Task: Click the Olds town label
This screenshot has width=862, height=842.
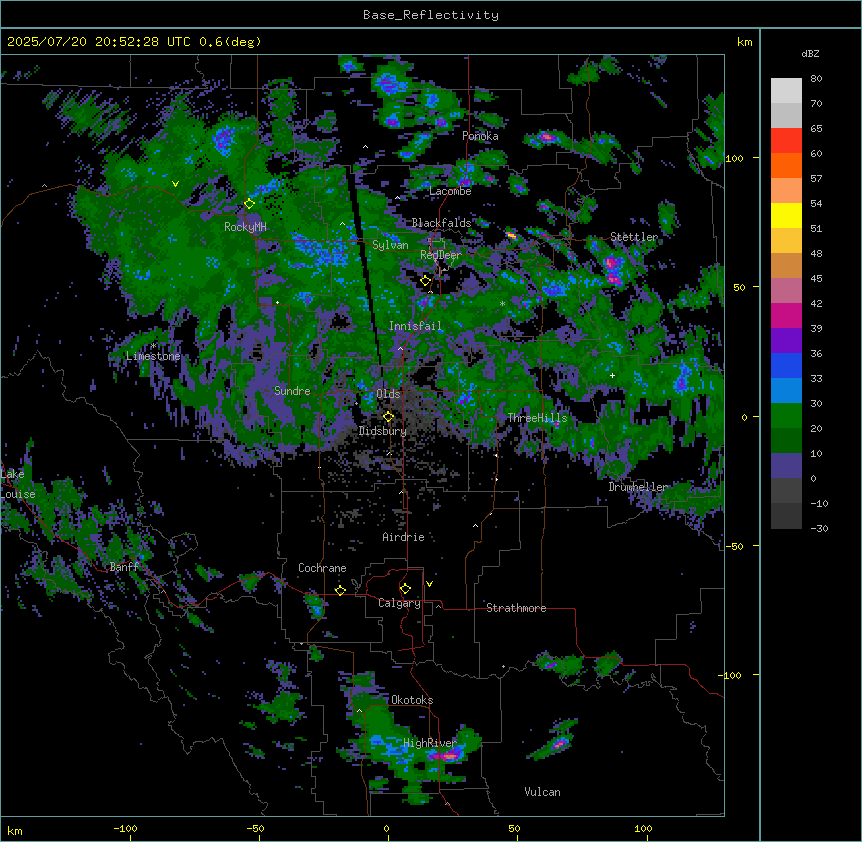Action: click(388, 394)
